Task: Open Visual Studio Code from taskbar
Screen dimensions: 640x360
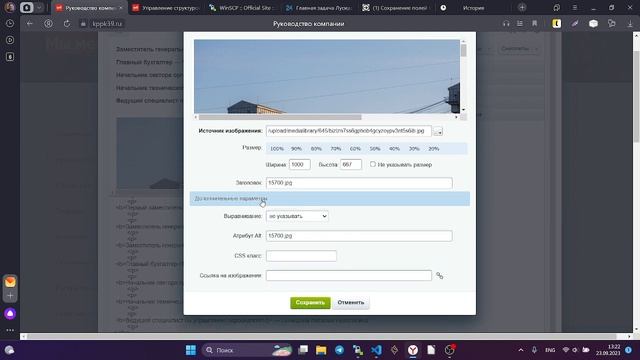Action: pyautogui.click(x=376, y=350)
